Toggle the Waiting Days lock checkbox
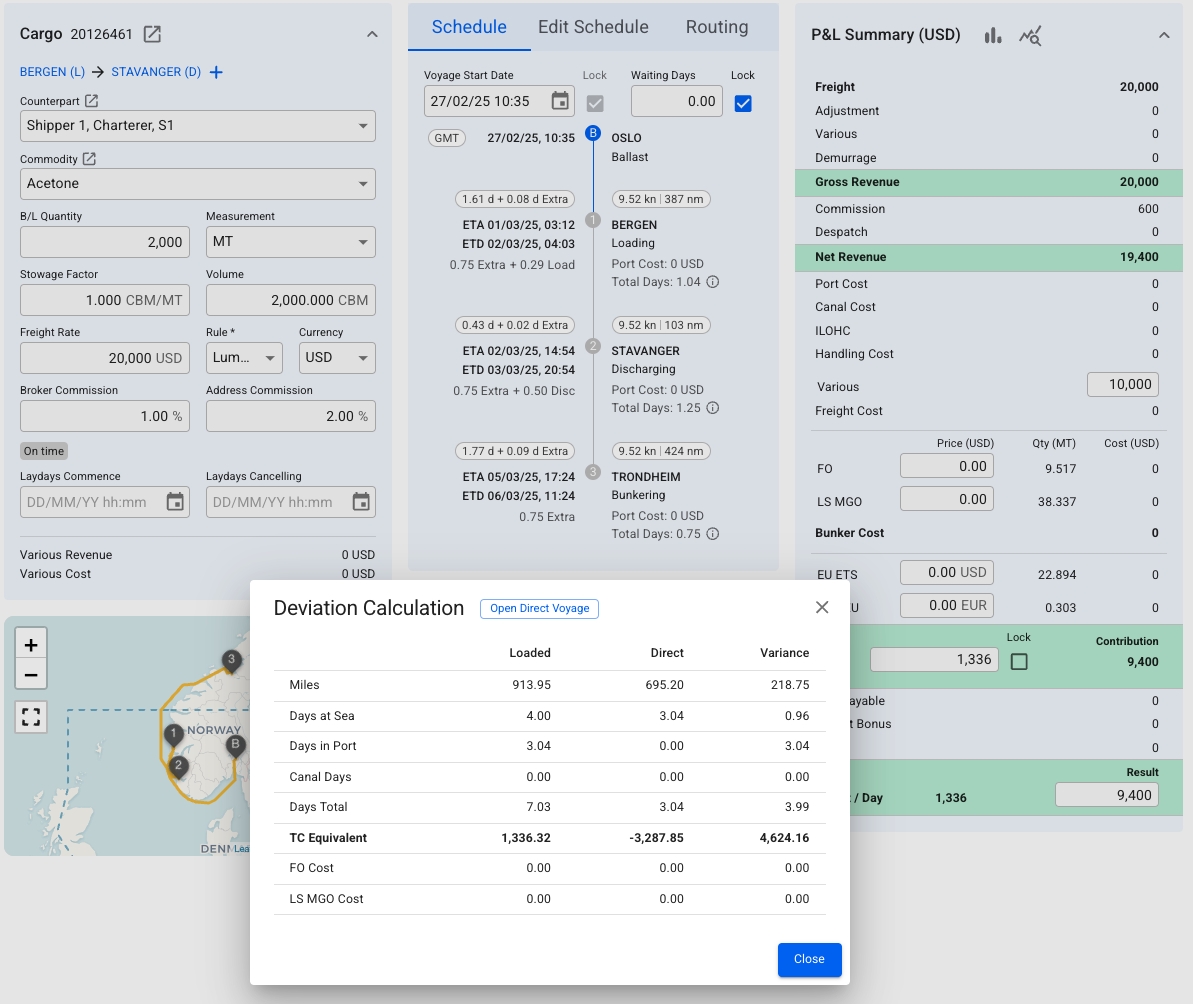This screenshot has width=1193, height=1004. (x=743, y=103)
